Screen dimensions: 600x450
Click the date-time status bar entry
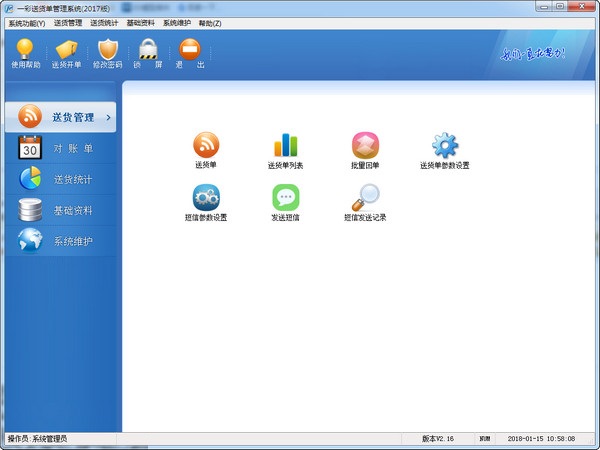(x=541, y=439)
